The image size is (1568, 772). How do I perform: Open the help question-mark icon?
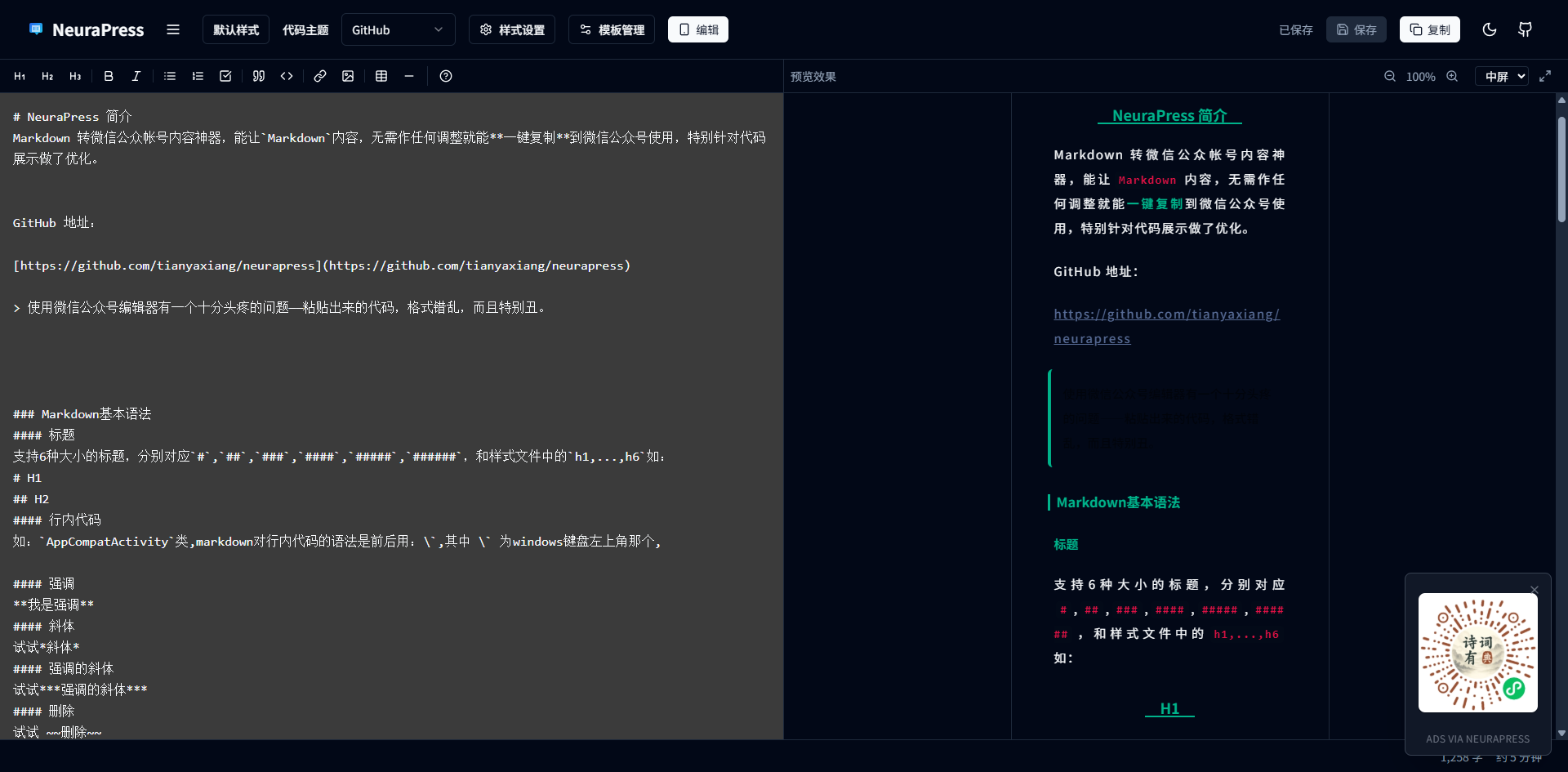[x=446, y=76]
